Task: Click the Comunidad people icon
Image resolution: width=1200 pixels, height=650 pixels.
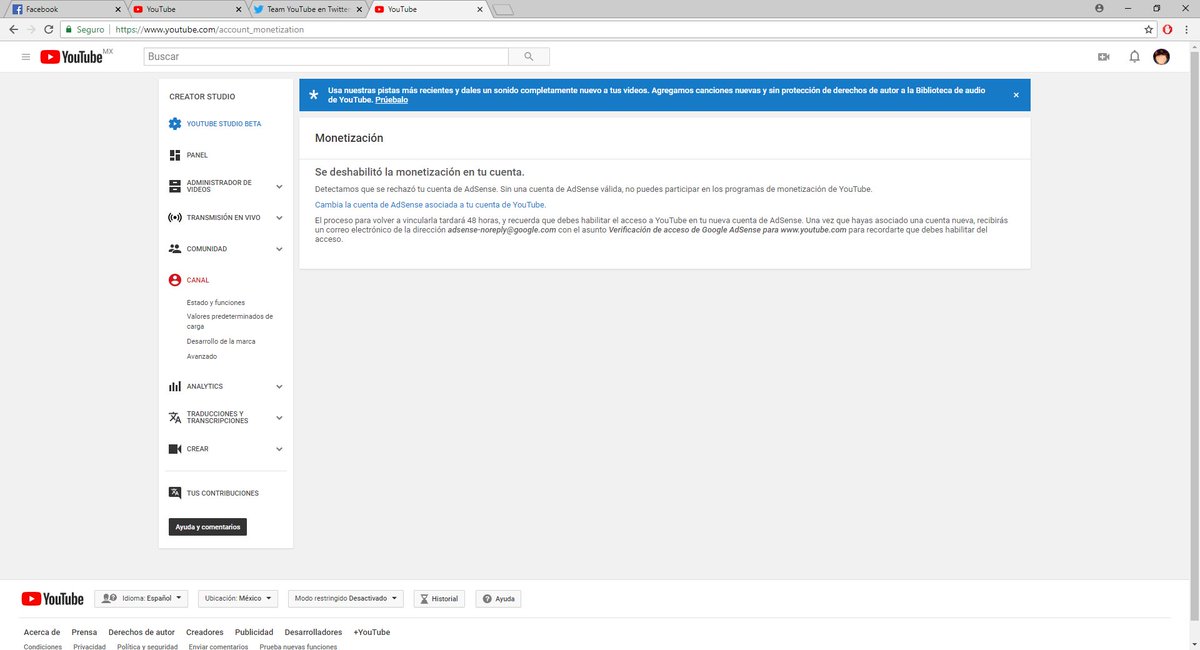Action: pos(175,248)
